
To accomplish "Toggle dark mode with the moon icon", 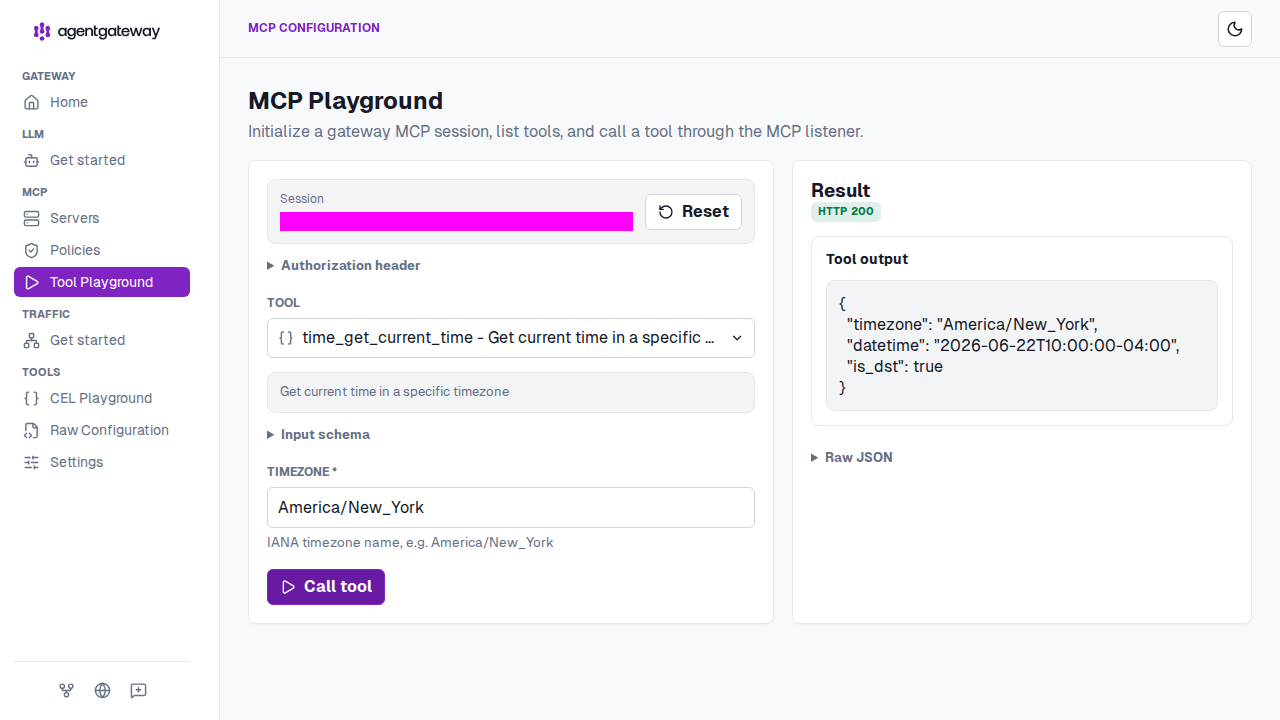I will point(1235,29).
